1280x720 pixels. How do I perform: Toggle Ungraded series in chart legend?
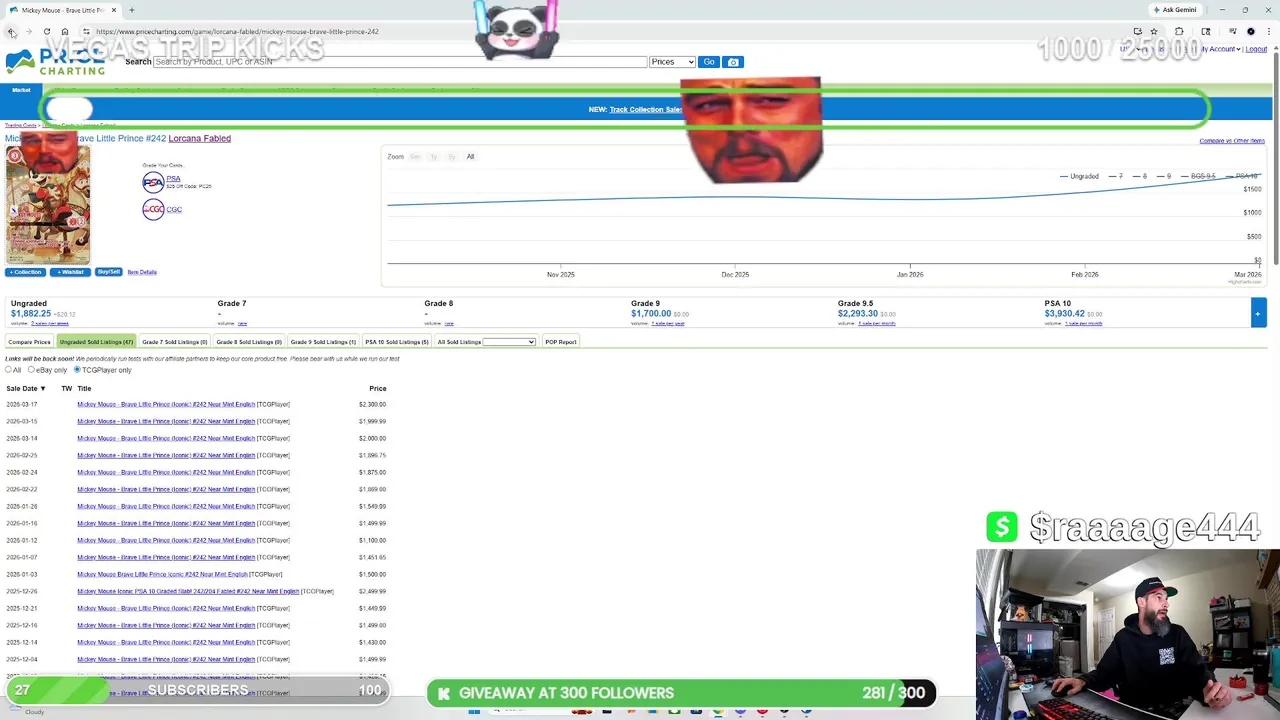(1079, 176)
